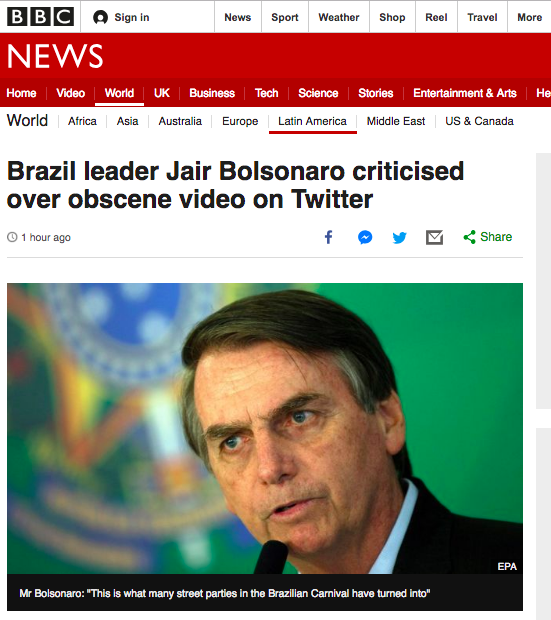
Task: Click the Business navigation link
Action: pos(212,93)
